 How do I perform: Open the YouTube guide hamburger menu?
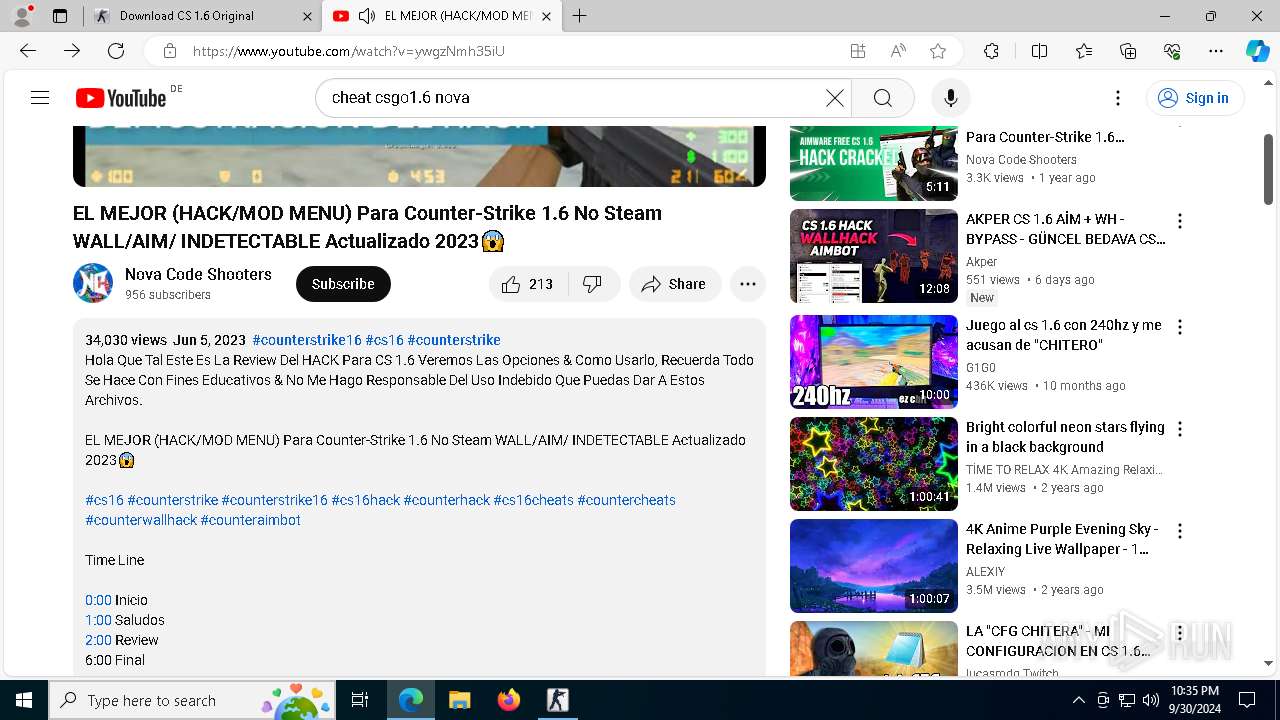point(40,97)
